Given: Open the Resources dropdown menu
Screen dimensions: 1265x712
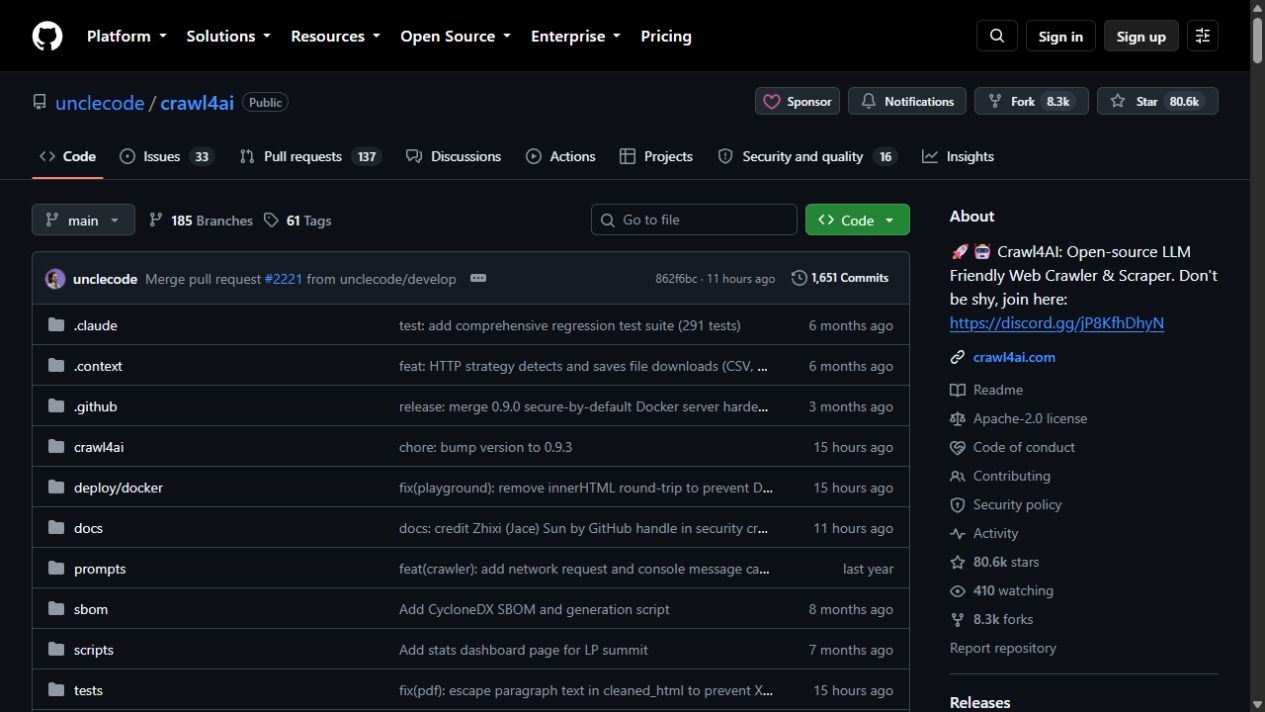Looking at the screenshot, I should click(335, 36).
